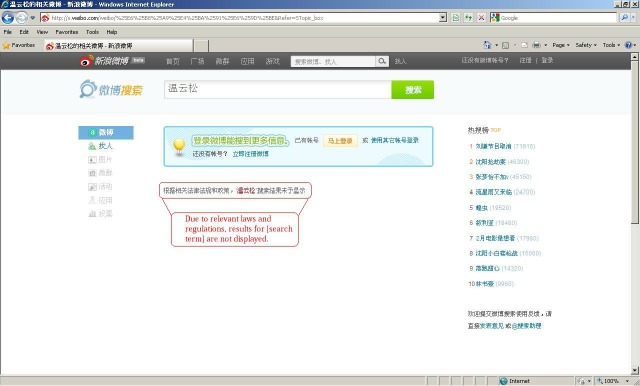Click the RSS feeds icon
The height and width of the screenshot is (386, 640).
point(505,45)
